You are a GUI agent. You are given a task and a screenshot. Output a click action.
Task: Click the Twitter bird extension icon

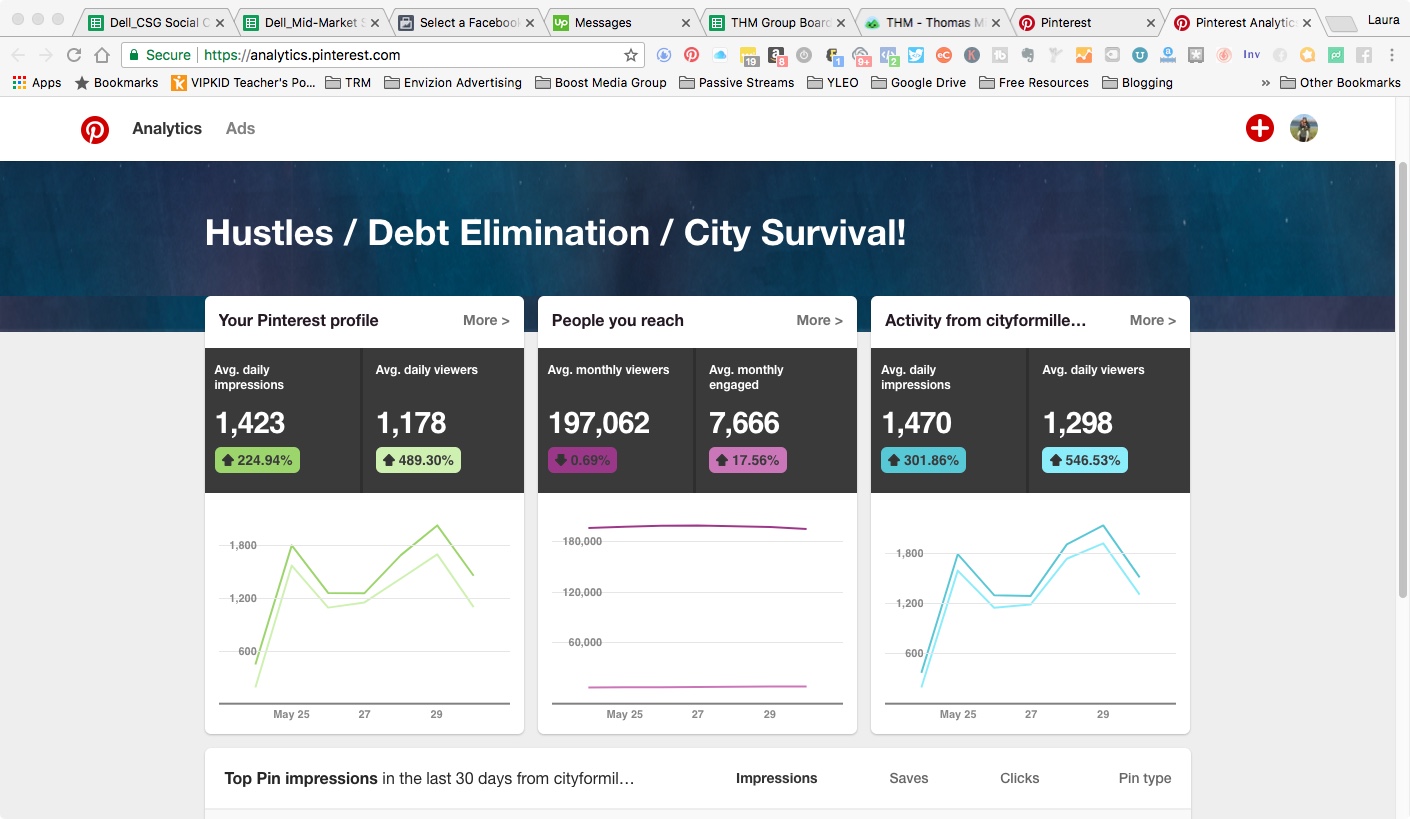click(x=916, y=56)
